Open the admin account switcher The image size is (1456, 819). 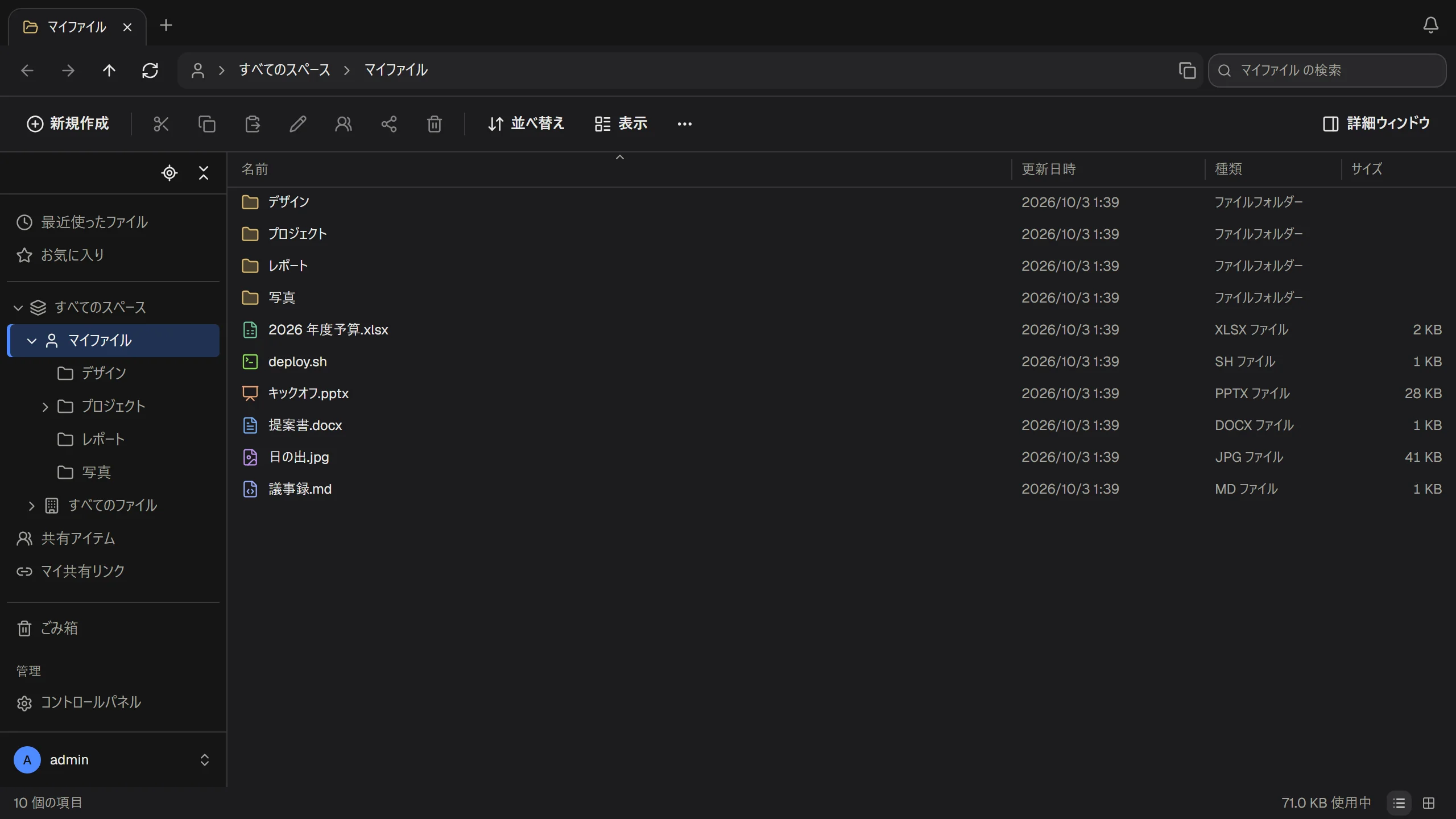(x=113, y=760)
